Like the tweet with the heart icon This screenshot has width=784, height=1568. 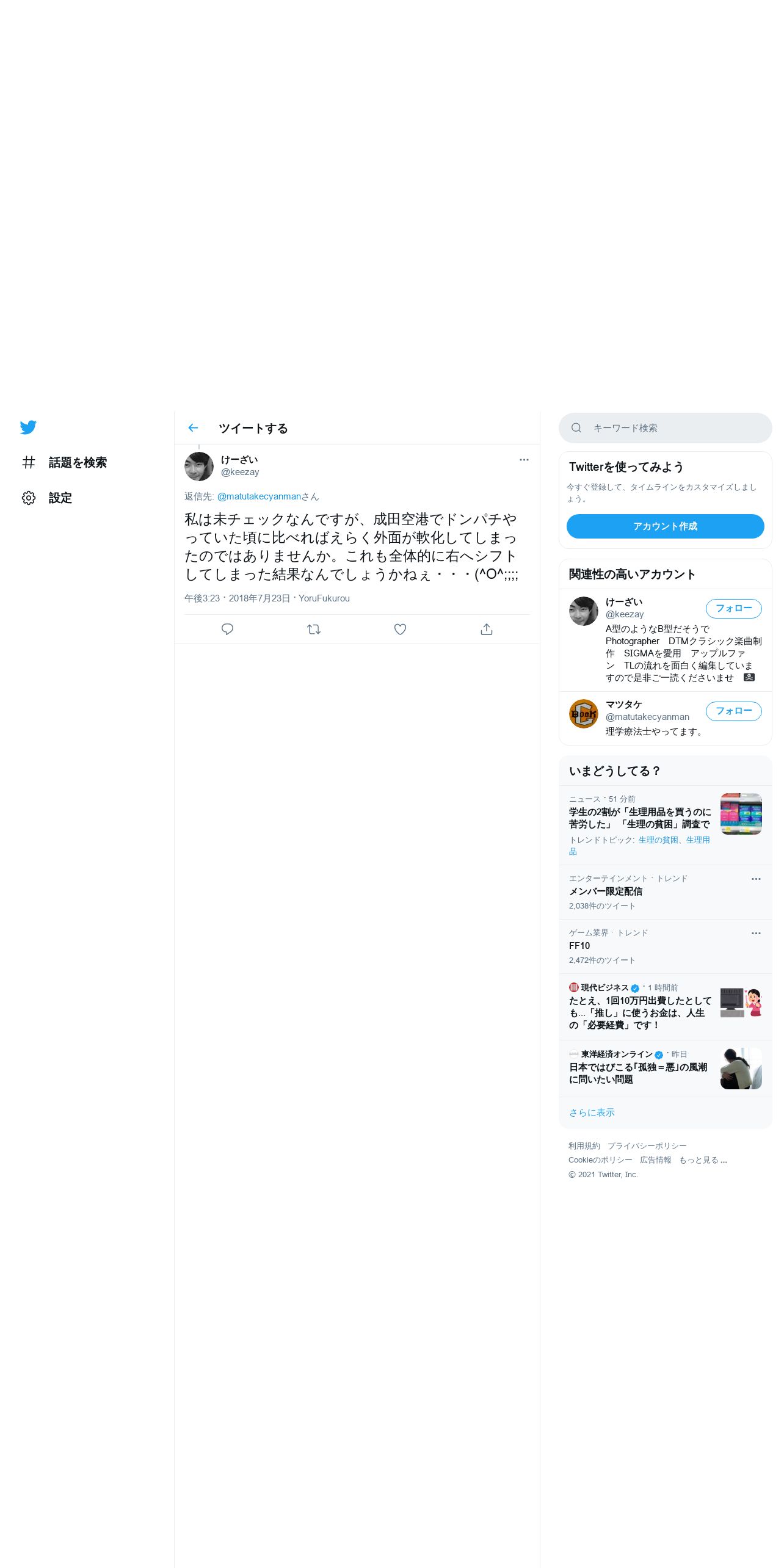400,629
